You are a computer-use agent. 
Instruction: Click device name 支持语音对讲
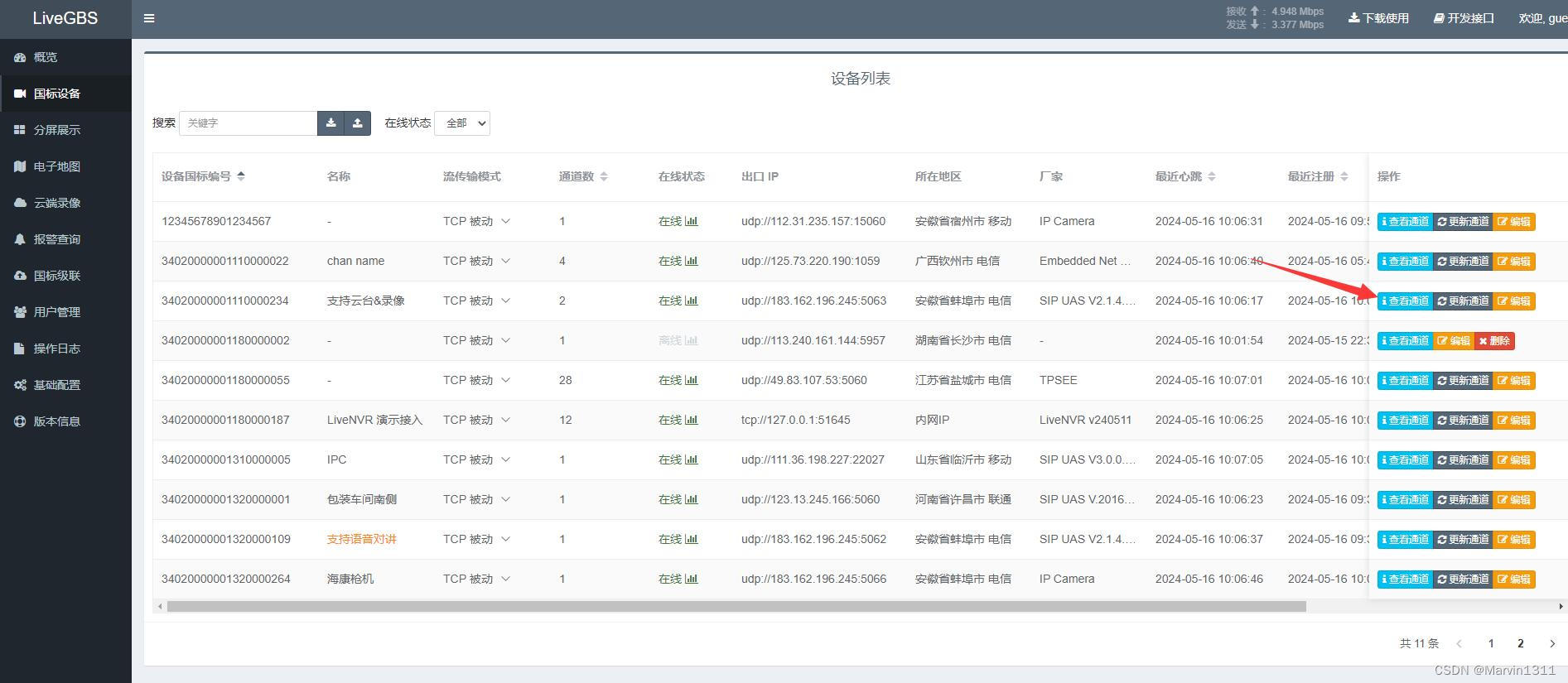[362, 539]
